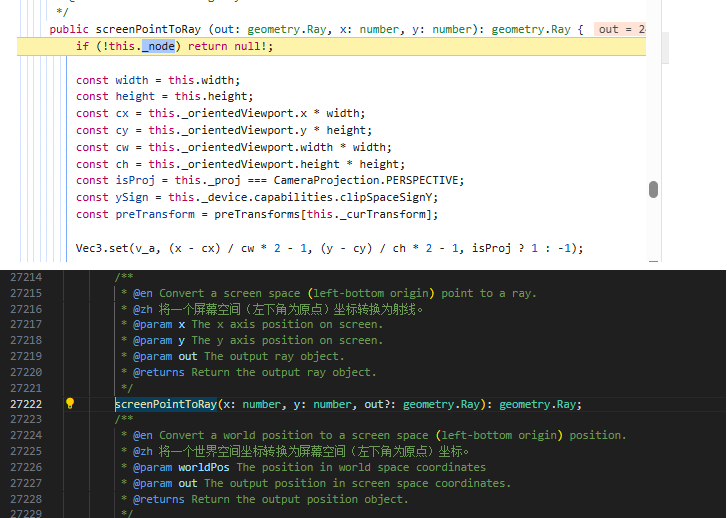Screen dimensions: 727x518
Task: Click CameraProjection.PERSPECTIVE in the isProj line
Action: point(365,180)
